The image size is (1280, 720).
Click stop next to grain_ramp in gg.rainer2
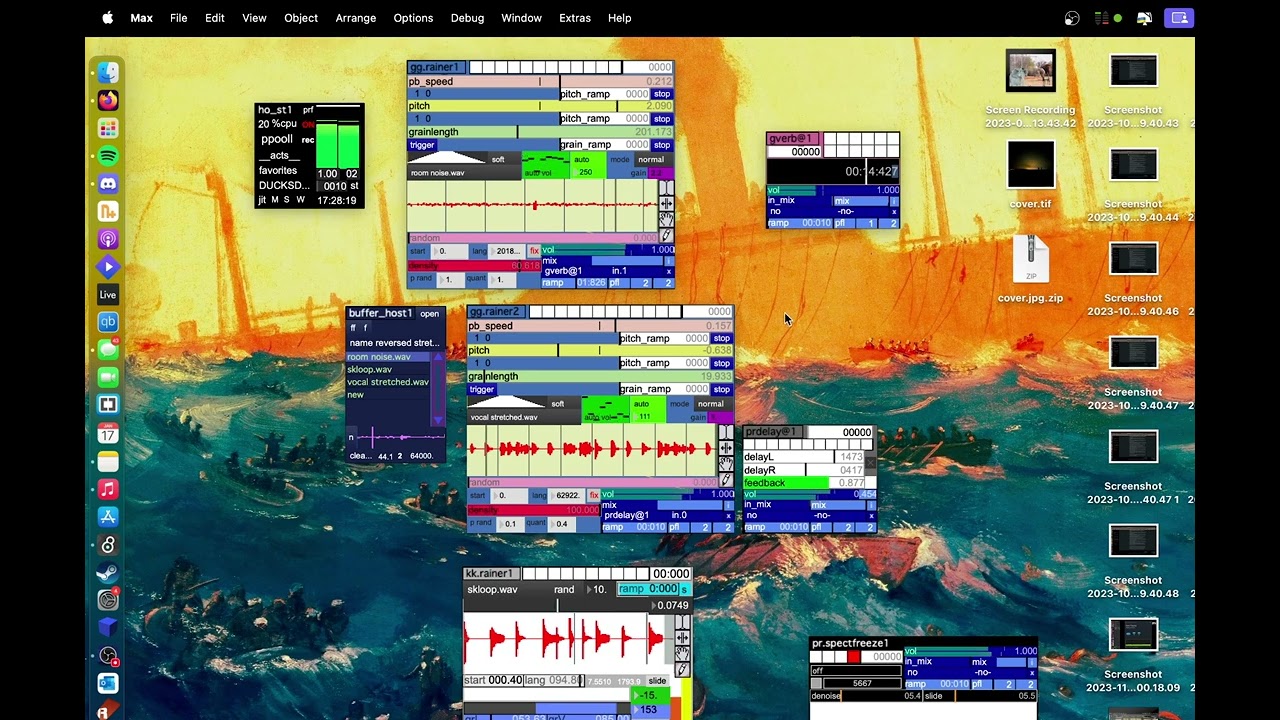pos(721,389)
